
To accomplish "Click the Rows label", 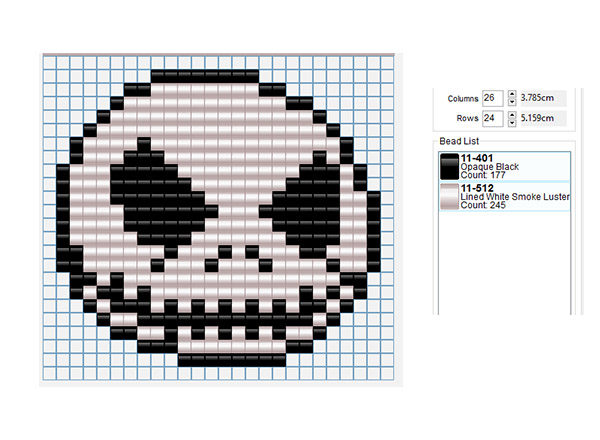I will coord(467,118).
